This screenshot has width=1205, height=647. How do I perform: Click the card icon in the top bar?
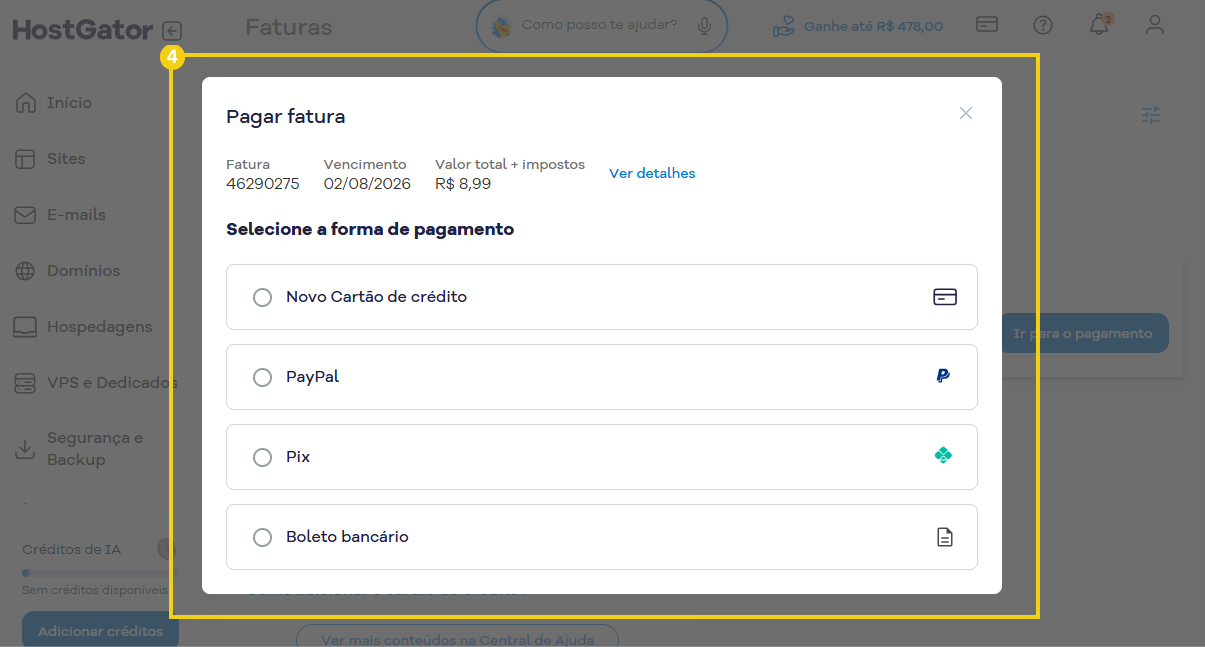(987, 25)
